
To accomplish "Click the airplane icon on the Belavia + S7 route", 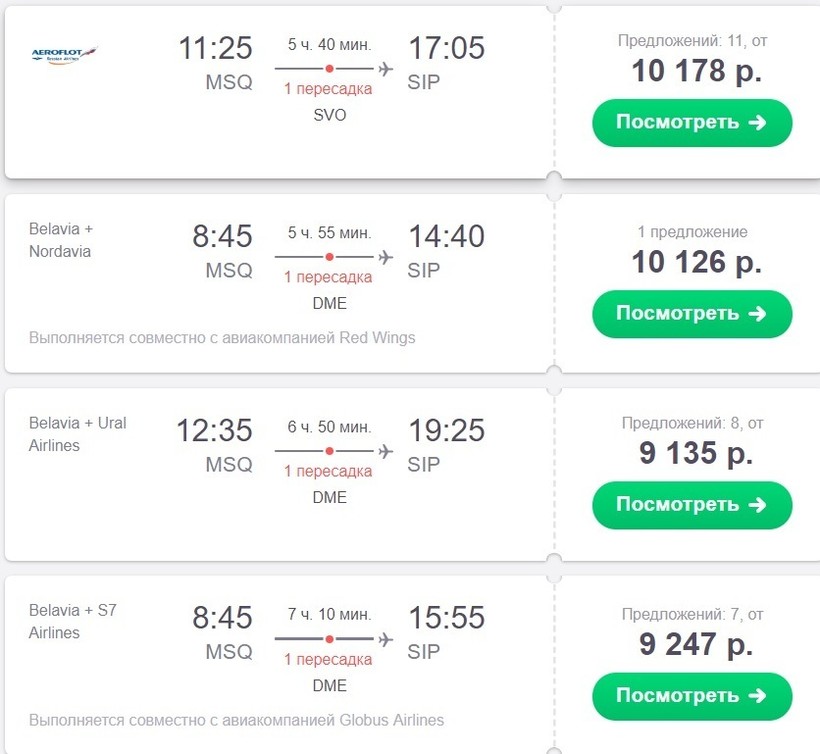I will click(385, 638).
